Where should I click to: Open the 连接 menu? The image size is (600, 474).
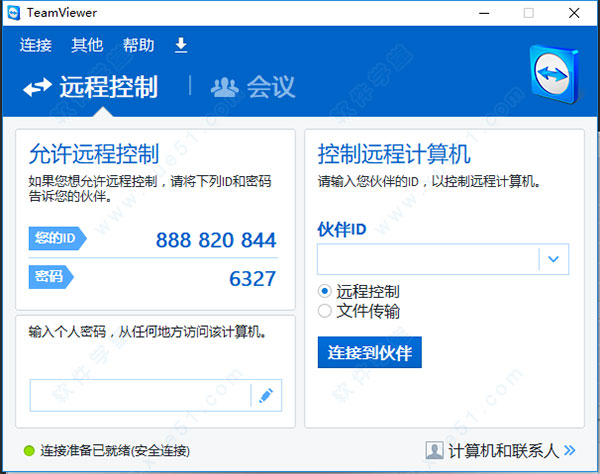pos(36,45)
